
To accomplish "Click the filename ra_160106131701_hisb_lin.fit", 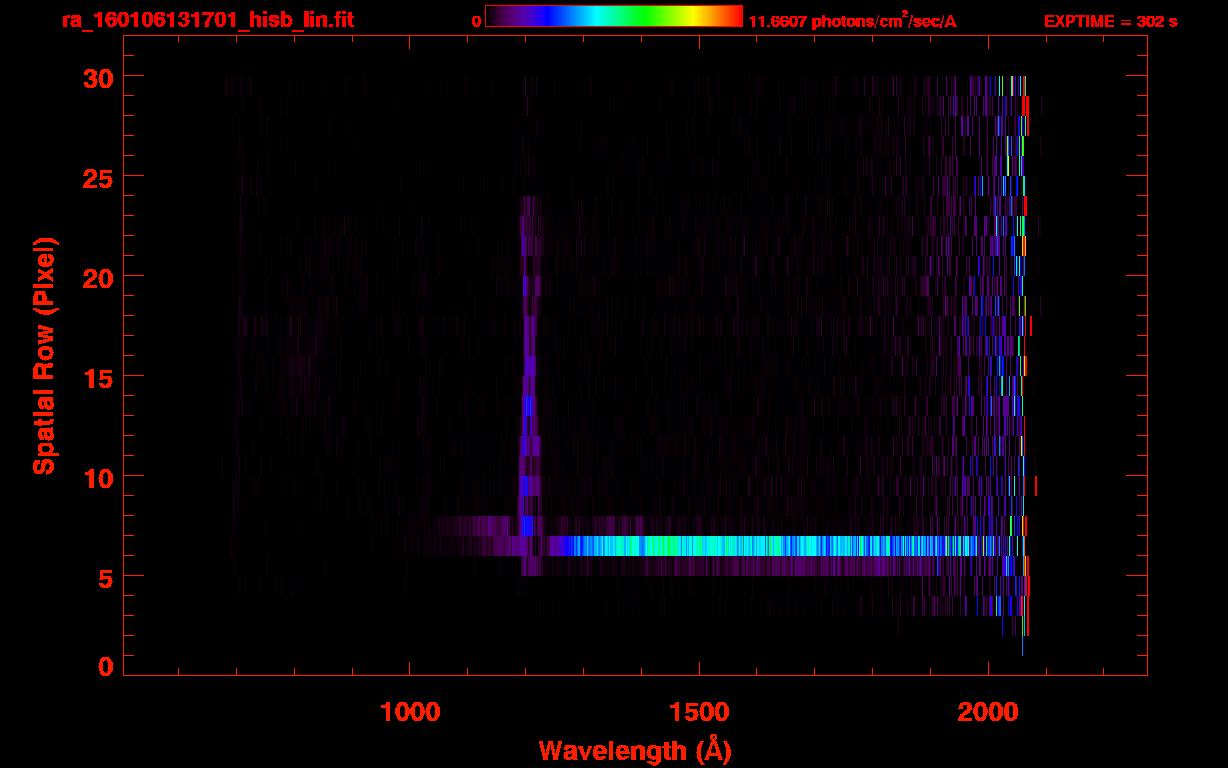I will pyautogui.click(x=207, y=20).
